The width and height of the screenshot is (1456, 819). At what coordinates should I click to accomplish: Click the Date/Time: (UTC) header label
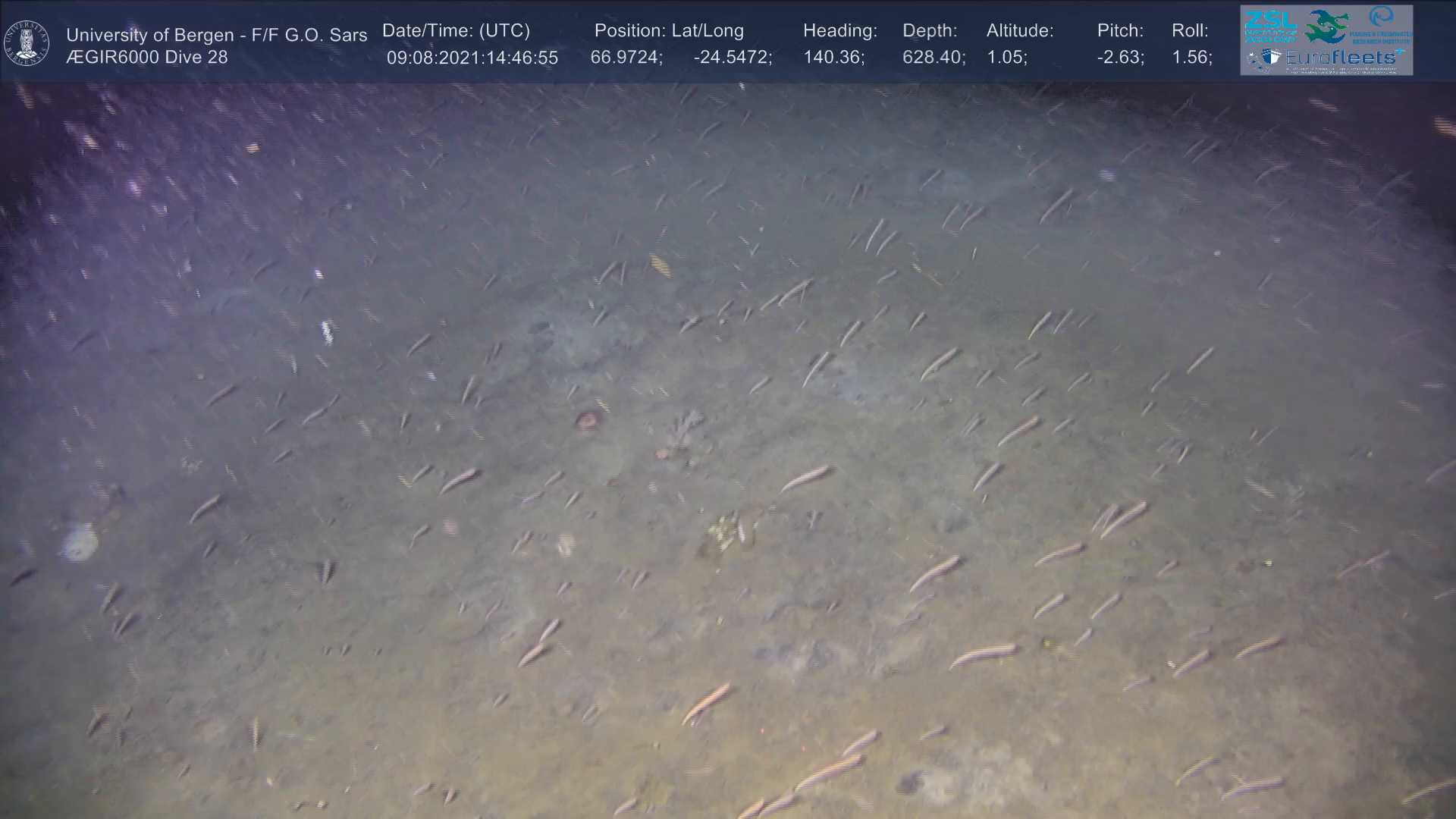coord(456,30)
